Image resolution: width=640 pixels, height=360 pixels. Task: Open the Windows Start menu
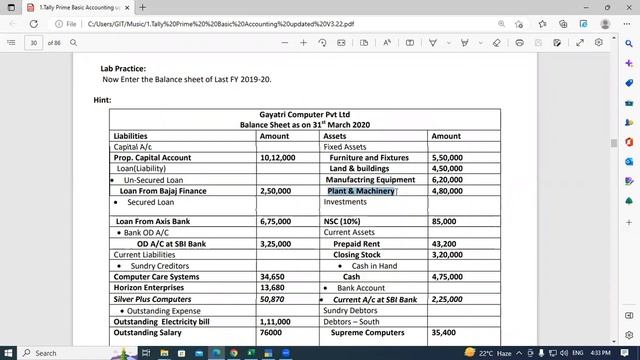point(8,353)
